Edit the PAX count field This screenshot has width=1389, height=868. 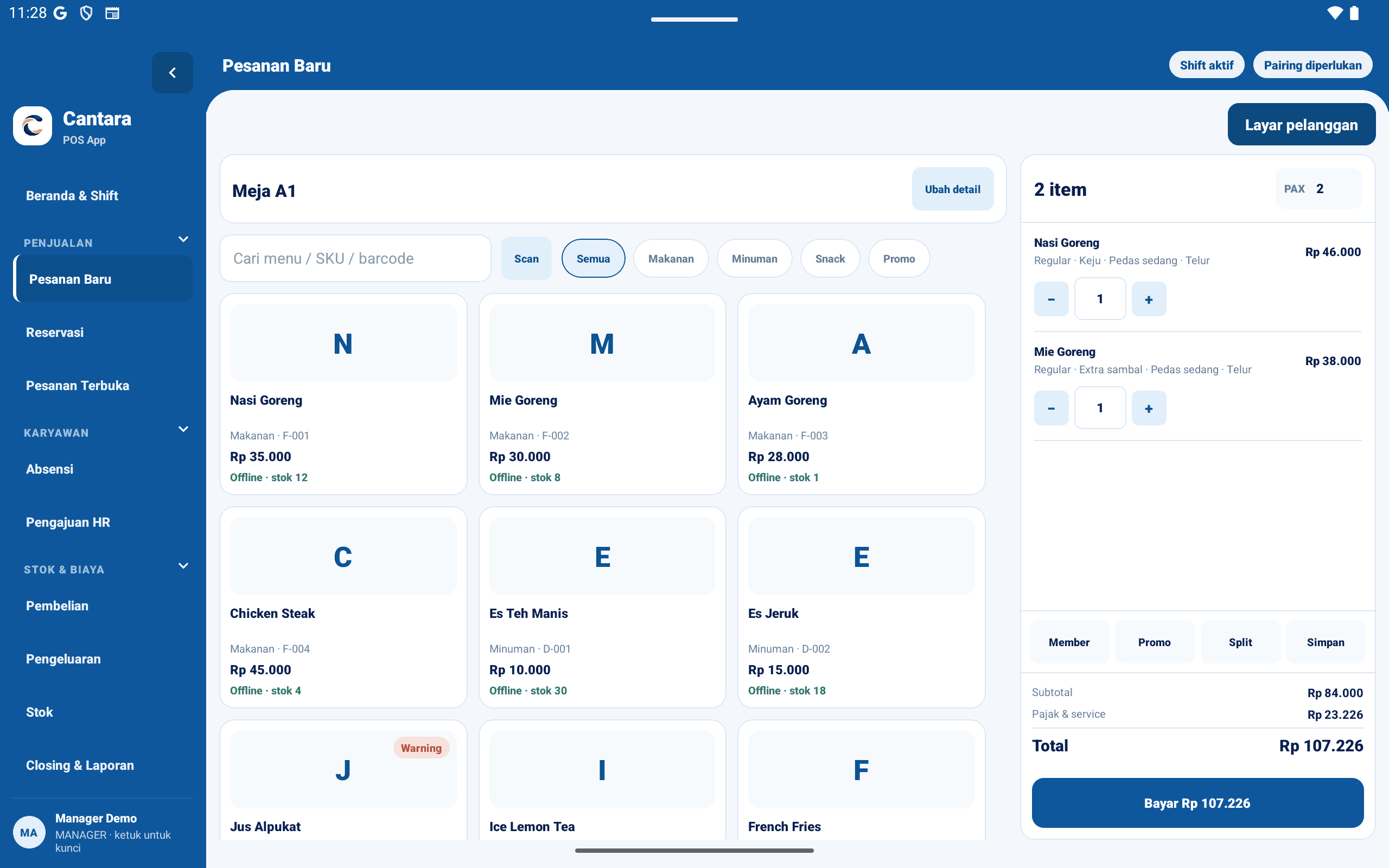(1318, 189)
